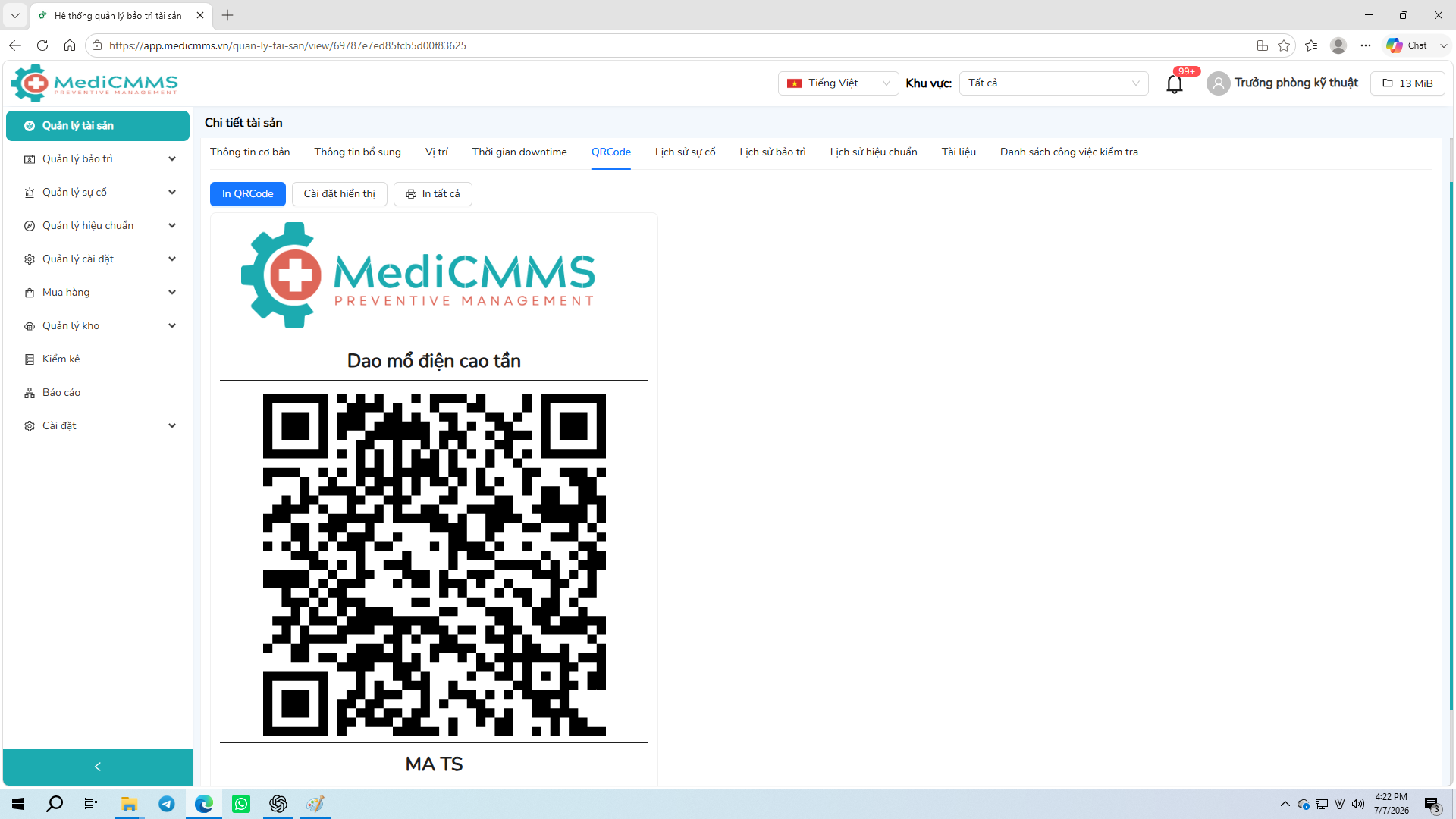Viewport: 1456px width, 819px height.
Task: Click the MediCMMS logo in header
Action: coord(94,83)
